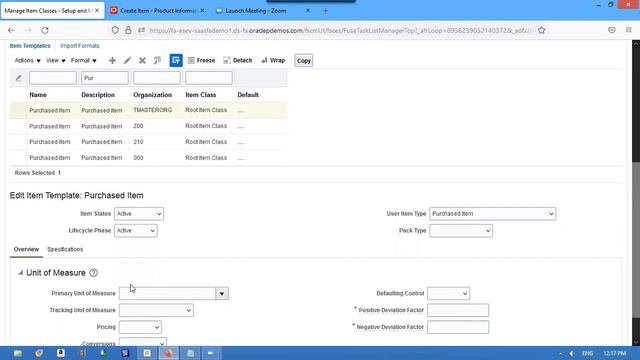Click the Freeze column button
The width and height of the screenshot is (640, 360).
[x=201, y=60]
